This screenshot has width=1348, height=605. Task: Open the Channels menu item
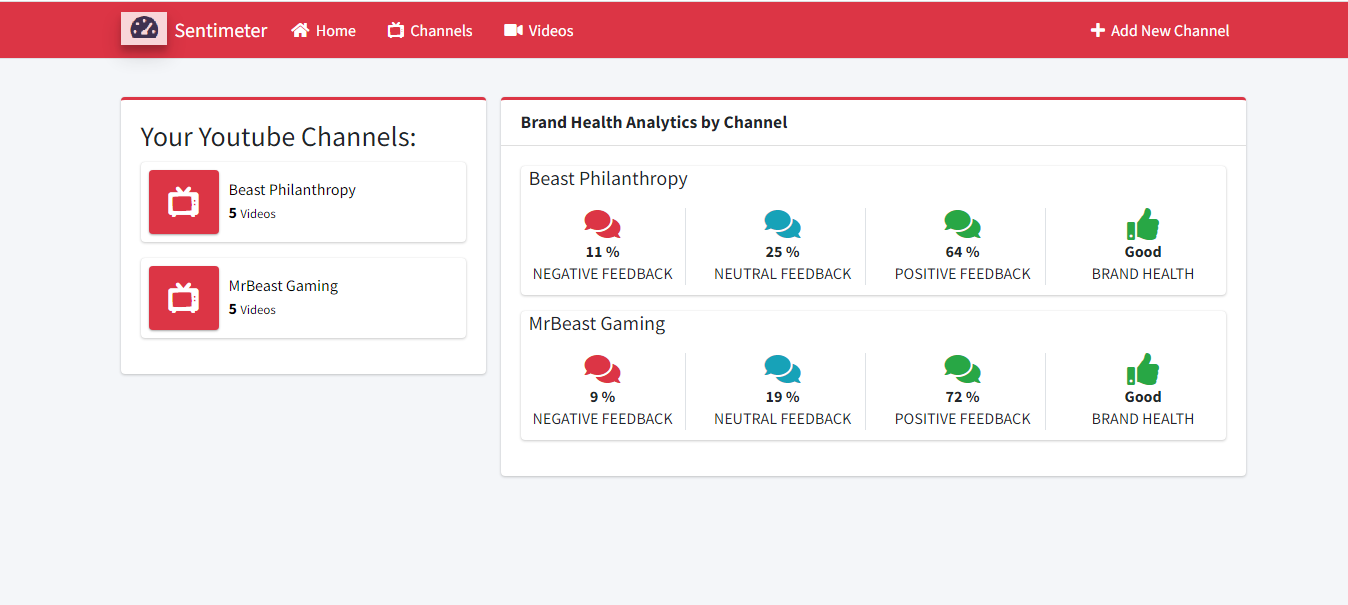[430, 31]
